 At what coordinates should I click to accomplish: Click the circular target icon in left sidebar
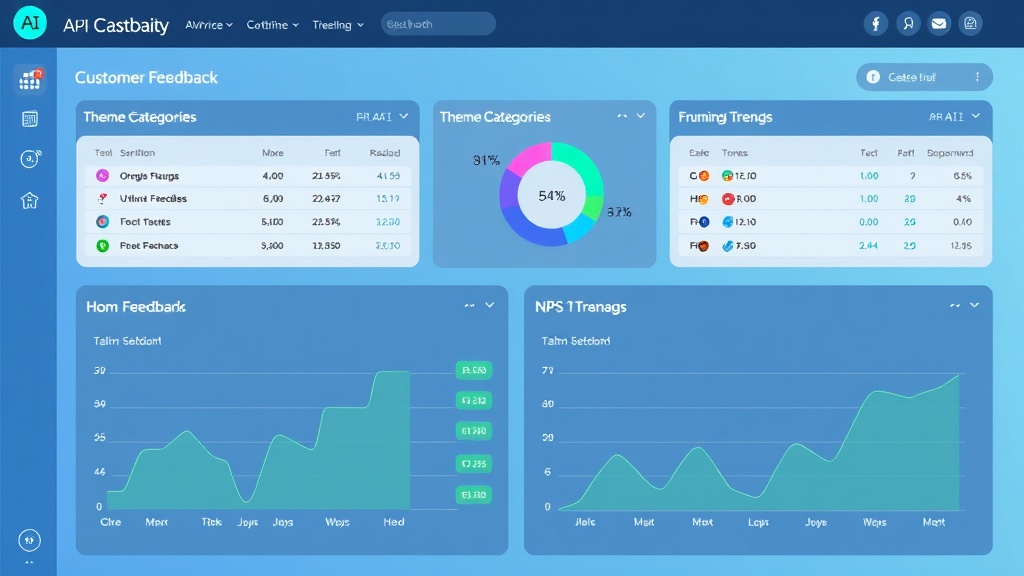click(30, 158)
